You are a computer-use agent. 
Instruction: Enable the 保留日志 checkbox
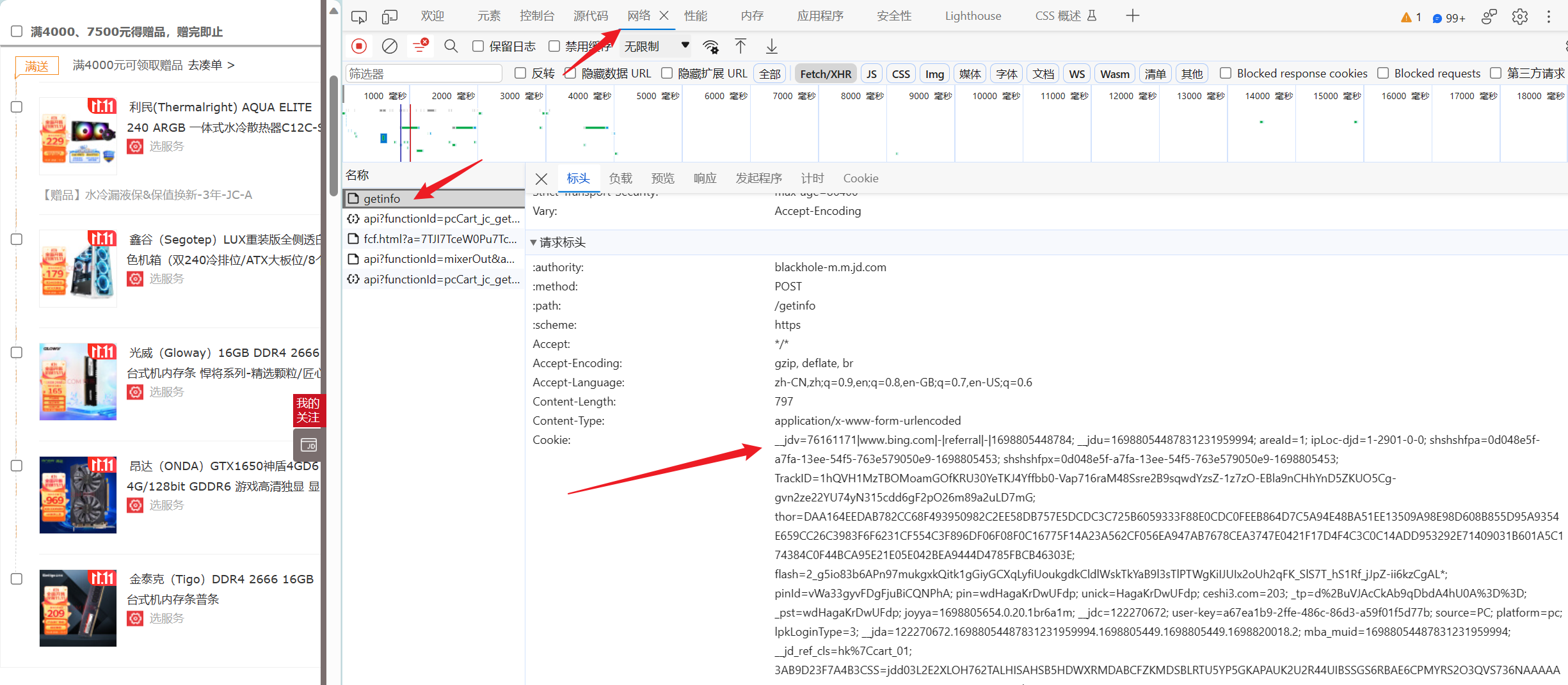(x=478, y=46)
